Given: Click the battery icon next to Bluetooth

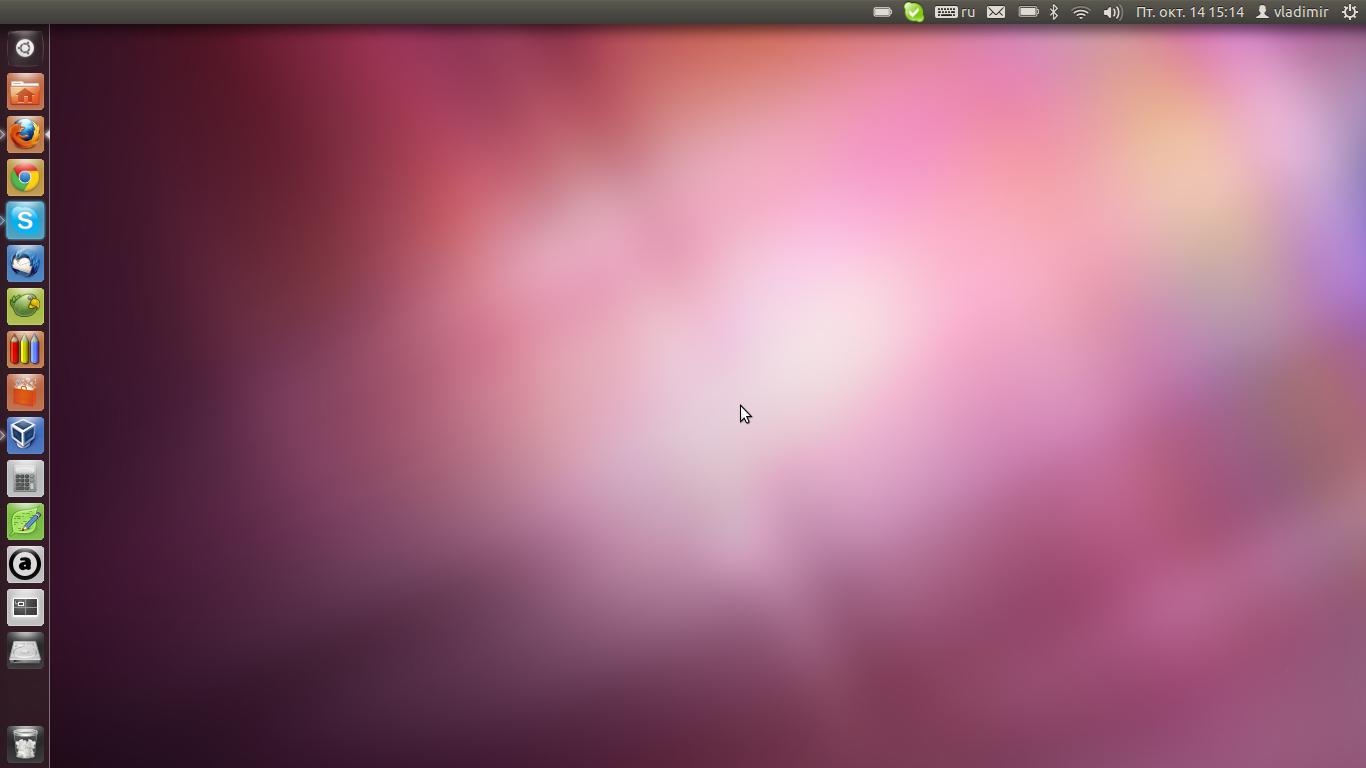Looking at the screenshot, I should click(1028, 12).
